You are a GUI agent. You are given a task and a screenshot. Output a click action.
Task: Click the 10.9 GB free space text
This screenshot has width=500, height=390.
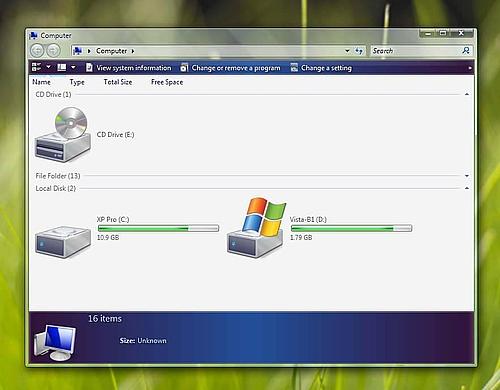(x=108, y=237)
